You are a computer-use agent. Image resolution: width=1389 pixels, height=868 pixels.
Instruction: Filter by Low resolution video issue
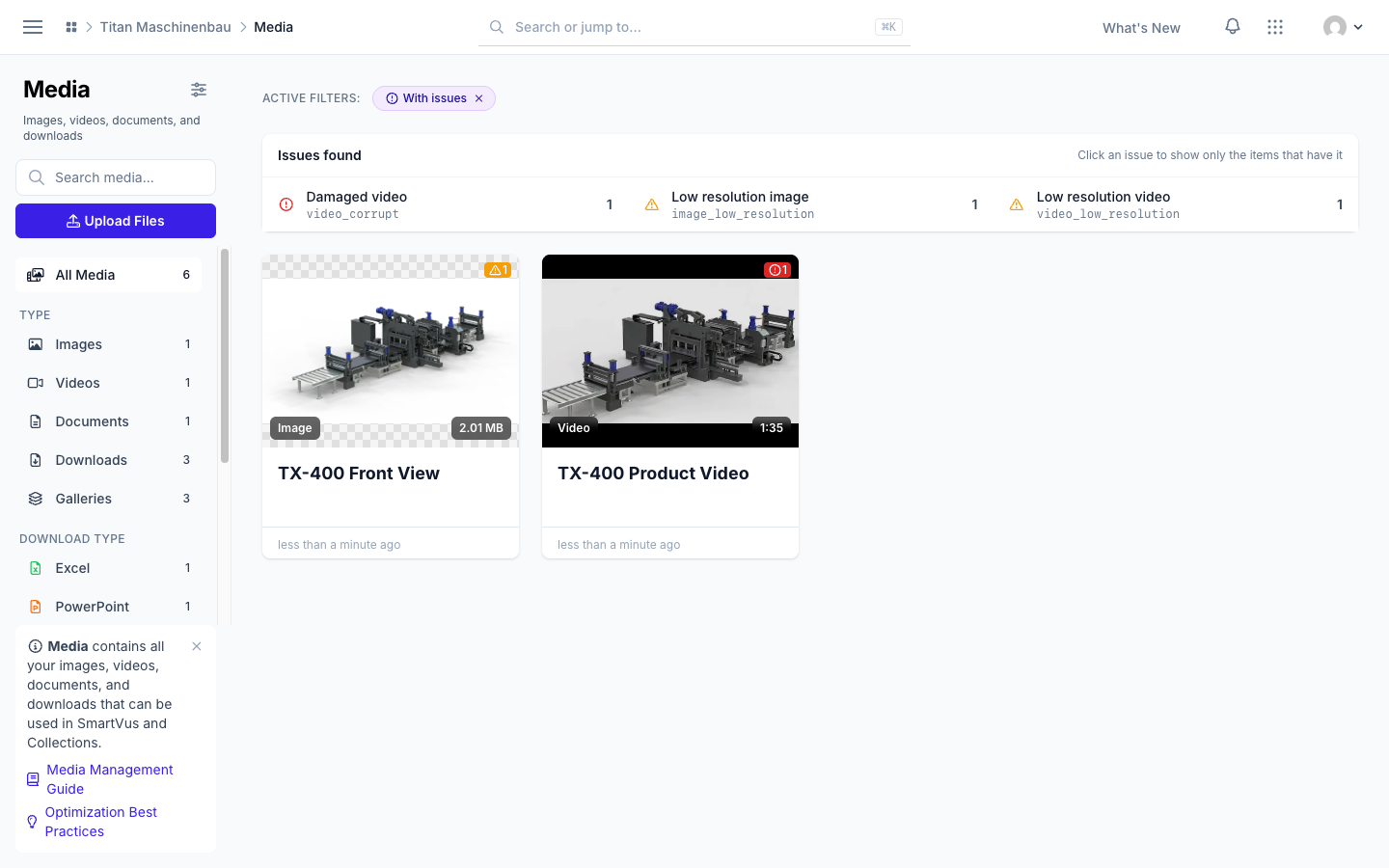(1176, 204)
